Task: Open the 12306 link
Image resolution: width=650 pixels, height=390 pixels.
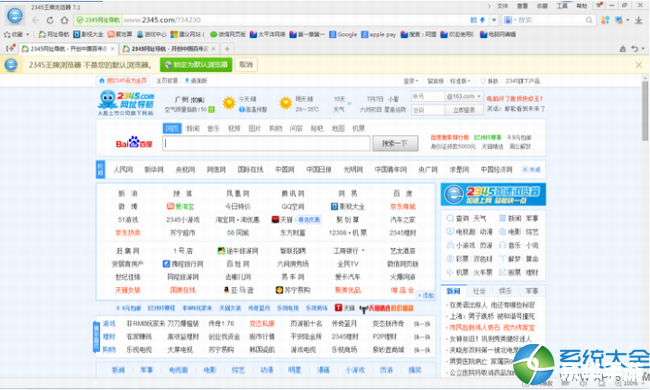Action: click(337, 233)
